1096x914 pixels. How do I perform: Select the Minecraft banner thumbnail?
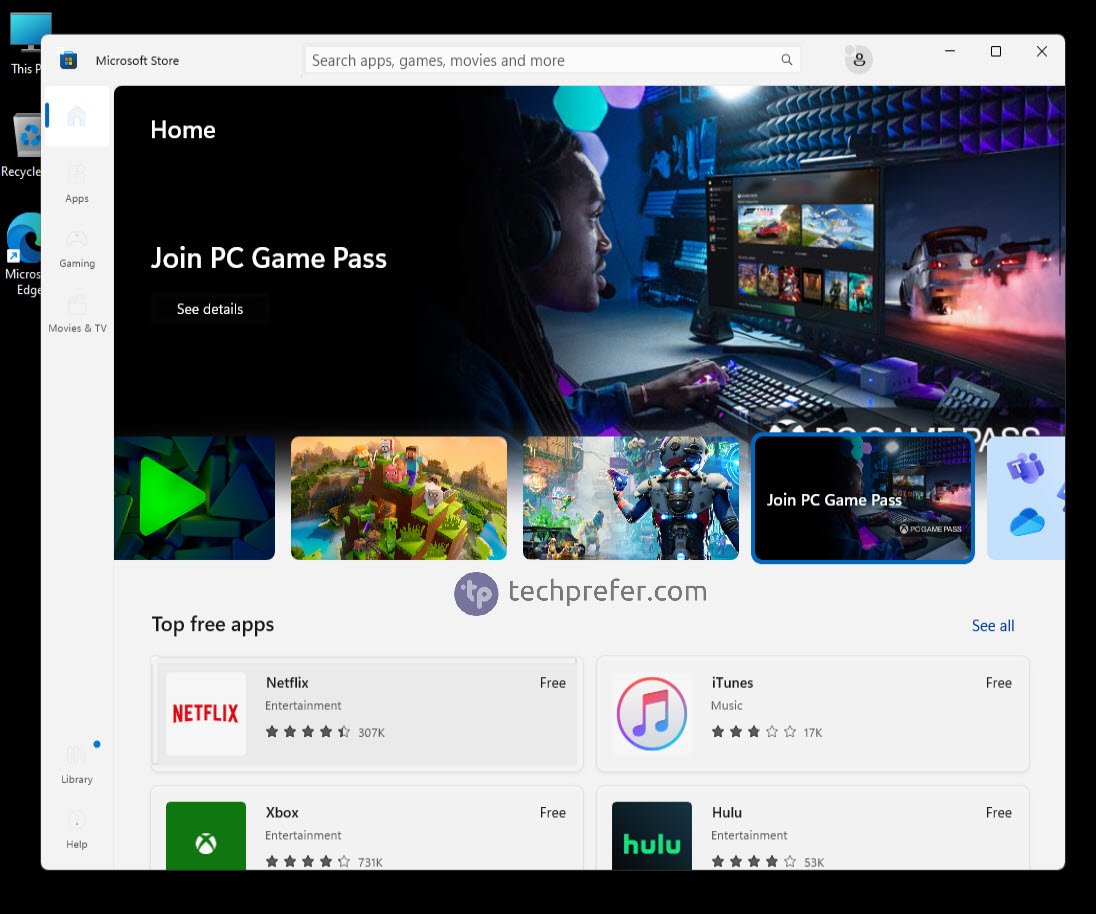coord(398,497)
